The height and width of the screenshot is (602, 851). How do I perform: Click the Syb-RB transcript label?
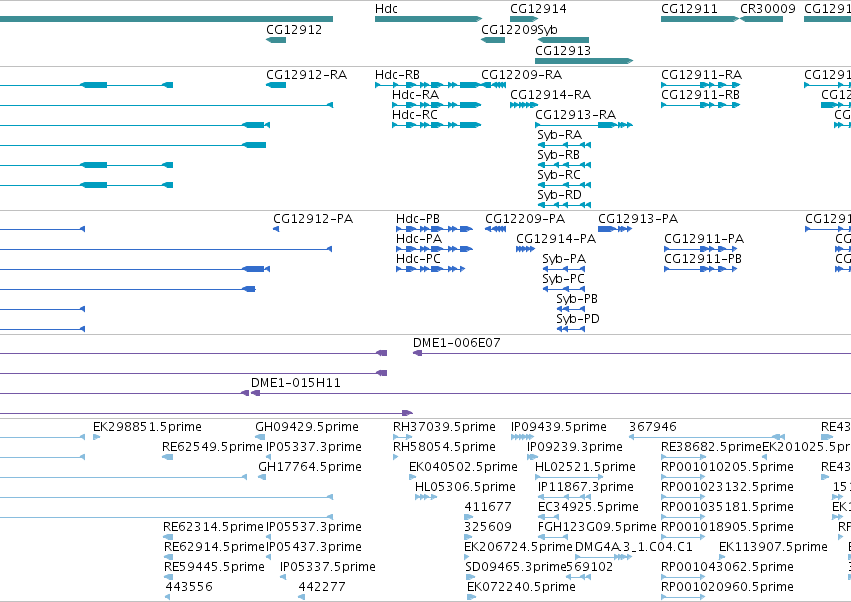coord(558,155)
